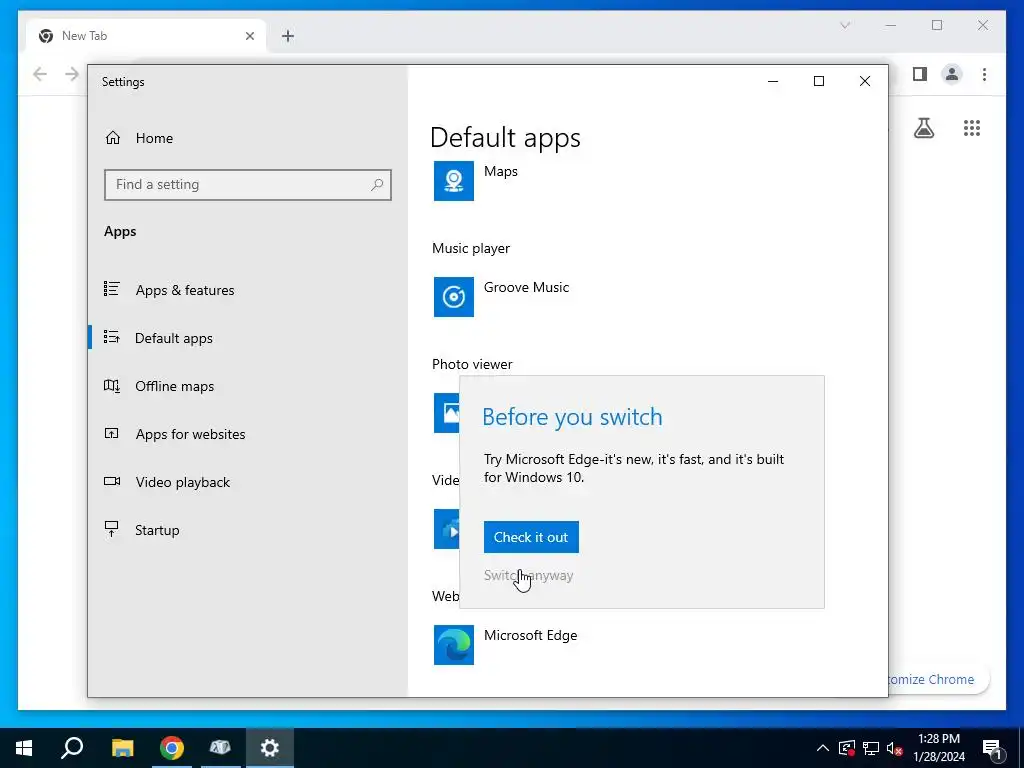Click the Chrome taskbar icon
The image size is (1024, 768).
(x=172, y=748)
